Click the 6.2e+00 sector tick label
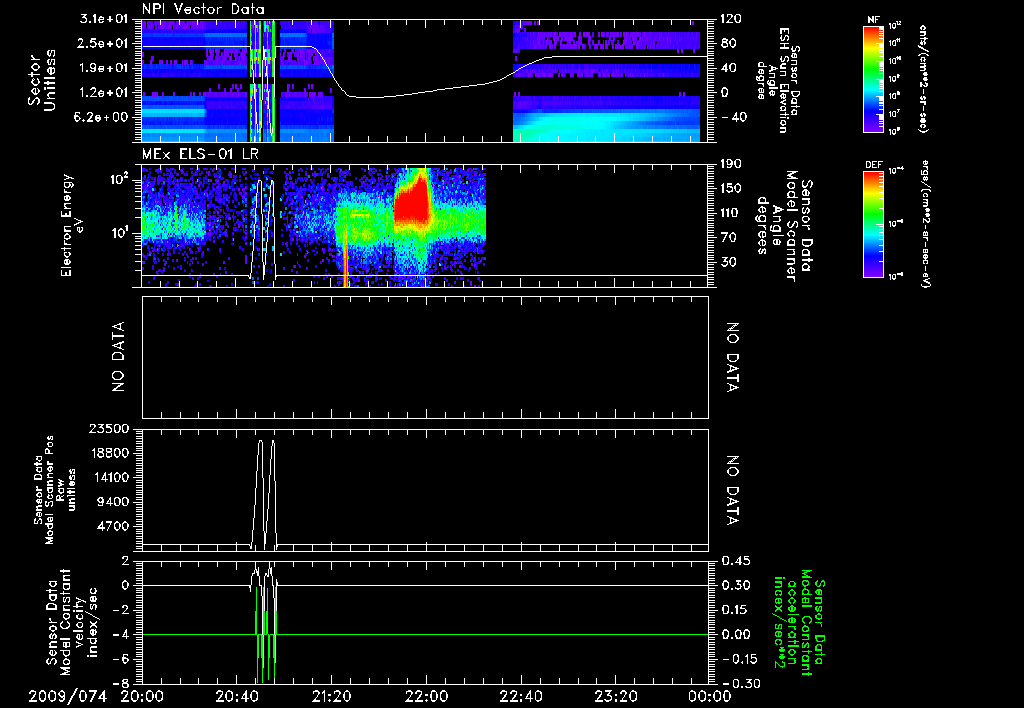Image resolution: width=1024 pixels, height=708 pixels. click(99, 117)
